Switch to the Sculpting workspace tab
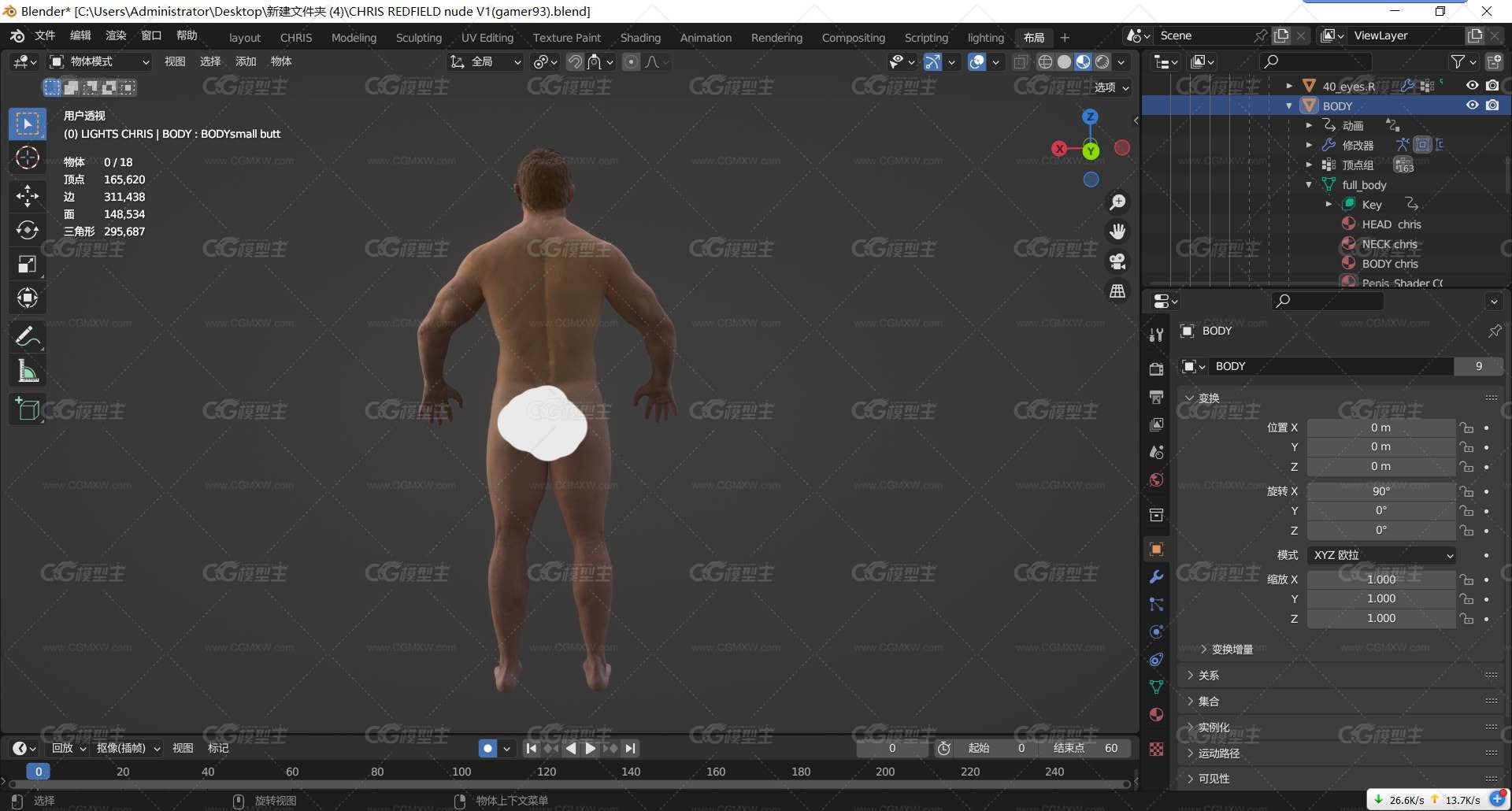The height and width of the screenshot is (811, 1512). point(419,38)
